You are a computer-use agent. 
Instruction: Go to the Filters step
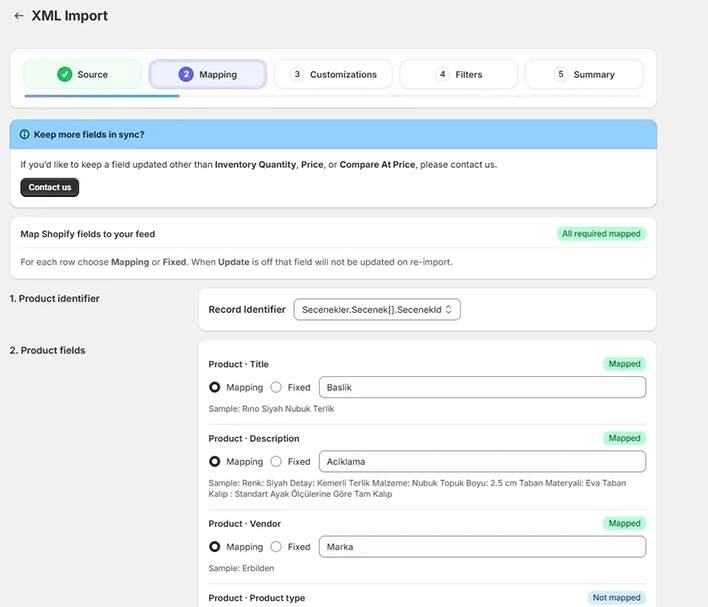[x=458, y=74]
